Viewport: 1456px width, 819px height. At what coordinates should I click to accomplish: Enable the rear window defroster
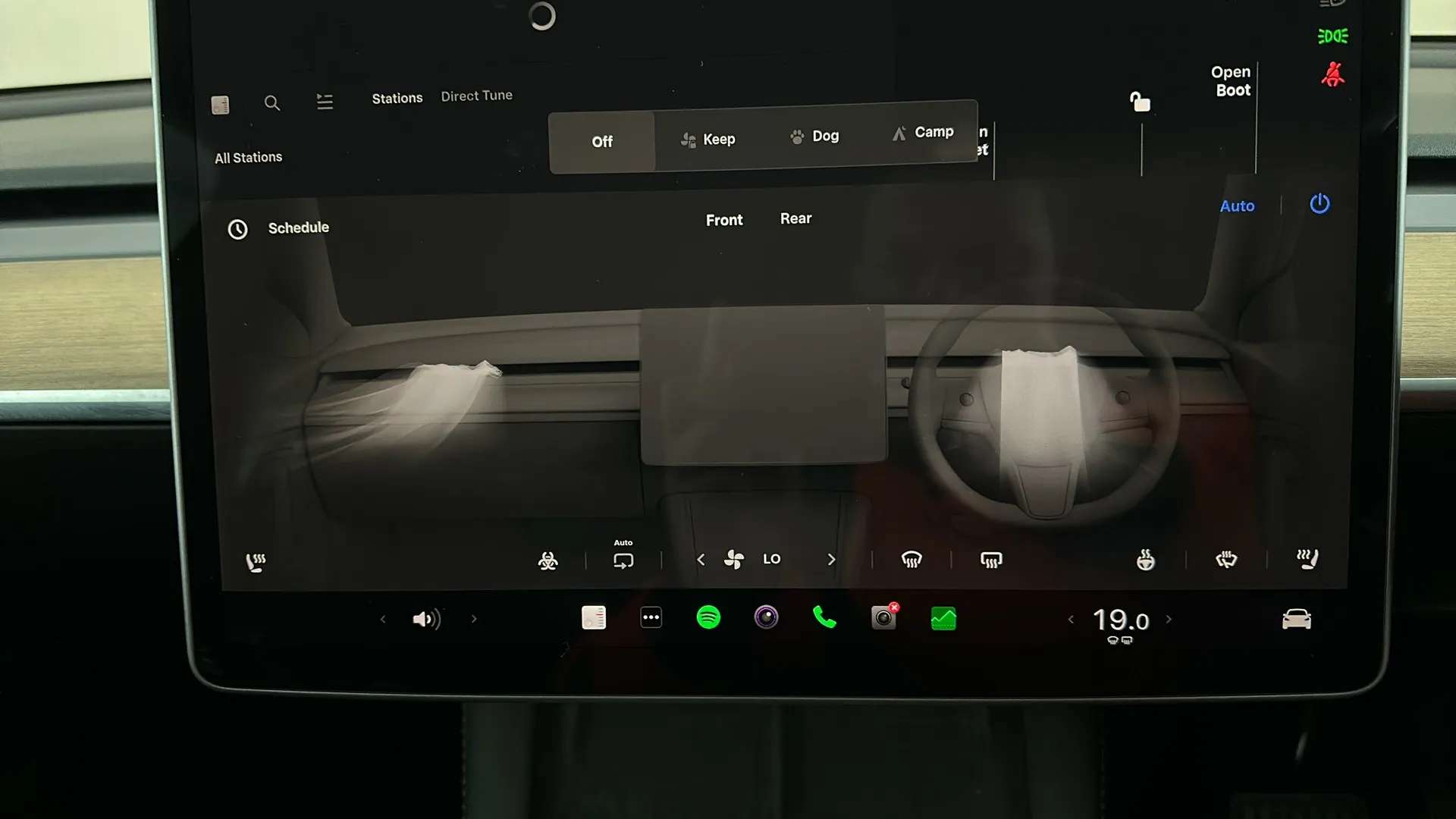click(x=991, y=560)
